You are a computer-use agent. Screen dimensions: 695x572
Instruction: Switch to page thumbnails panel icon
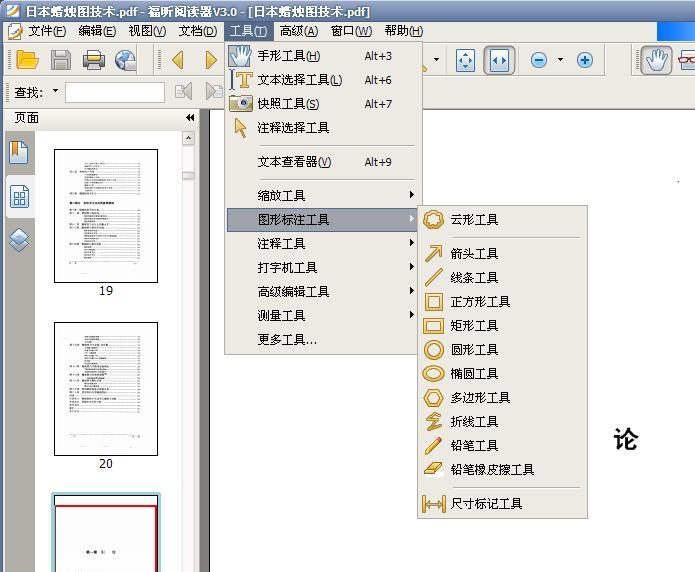(19, 196)
